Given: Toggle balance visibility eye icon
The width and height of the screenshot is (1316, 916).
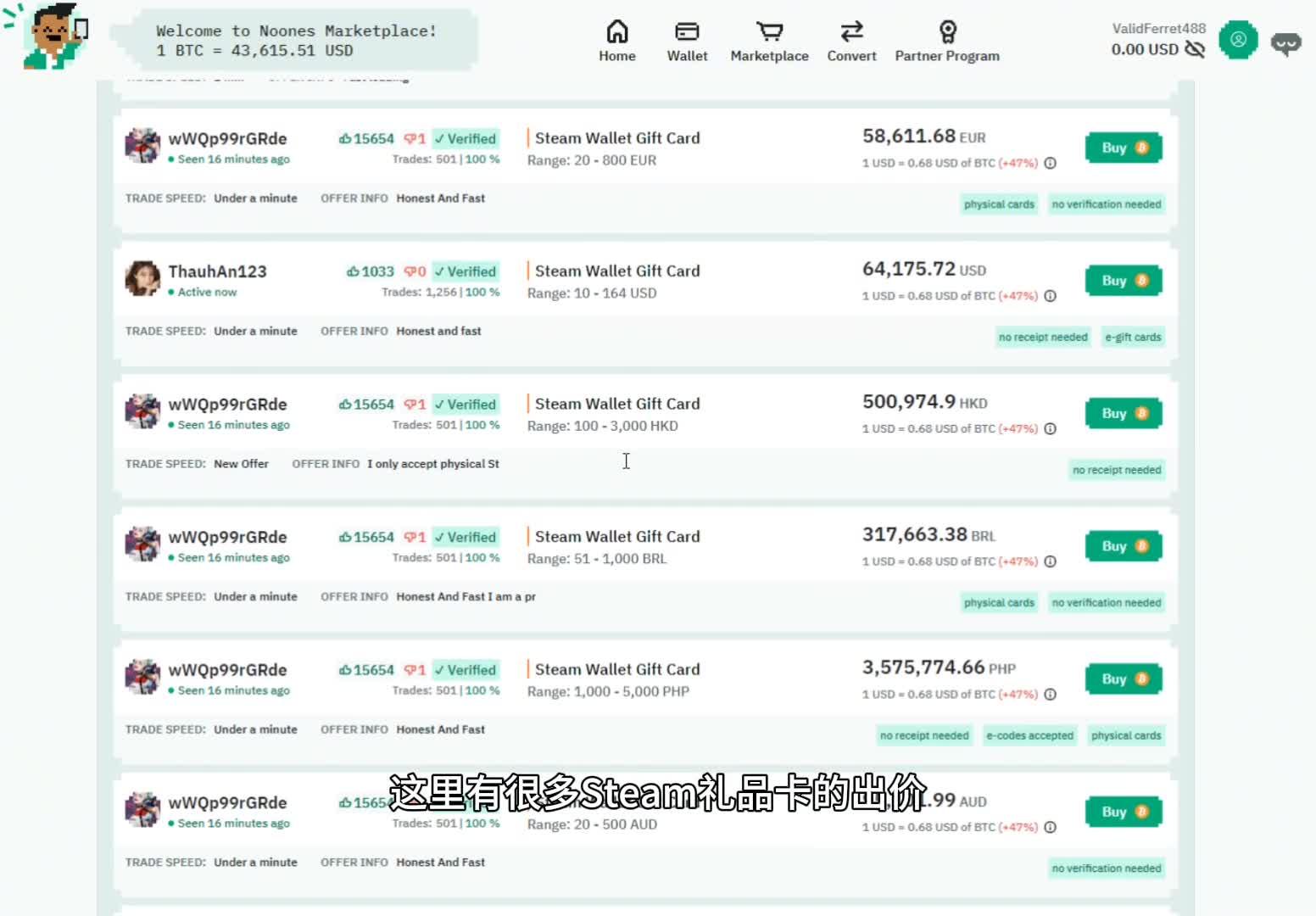Looking at the screenshot, I should tap(1195, 49).
